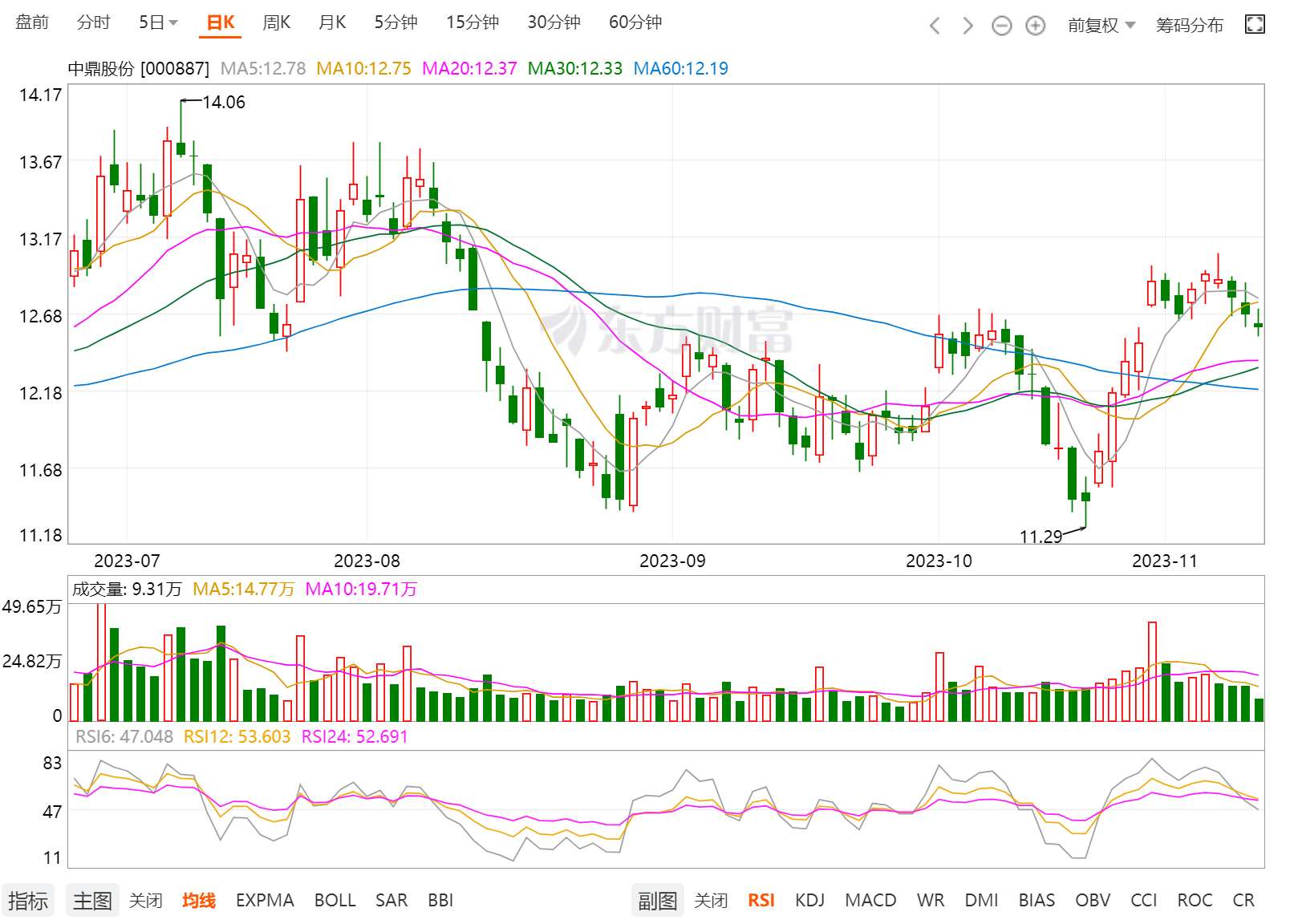The image size is (1298, 924).
Task: Click the 2023-10 date axis label
Action: [939, 561]
